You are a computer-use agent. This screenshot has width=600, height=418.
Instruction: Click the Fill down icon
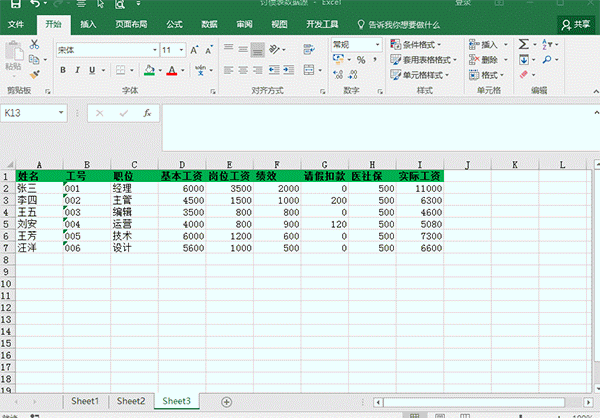[524, 60]
